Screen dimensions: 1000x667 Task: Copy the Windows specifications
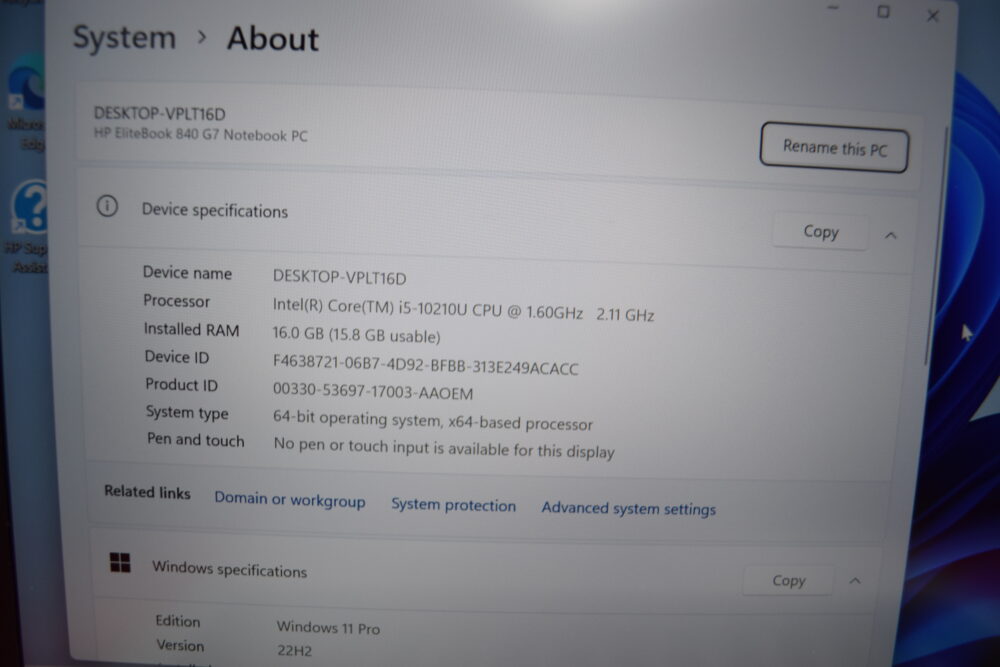point(788,580)
